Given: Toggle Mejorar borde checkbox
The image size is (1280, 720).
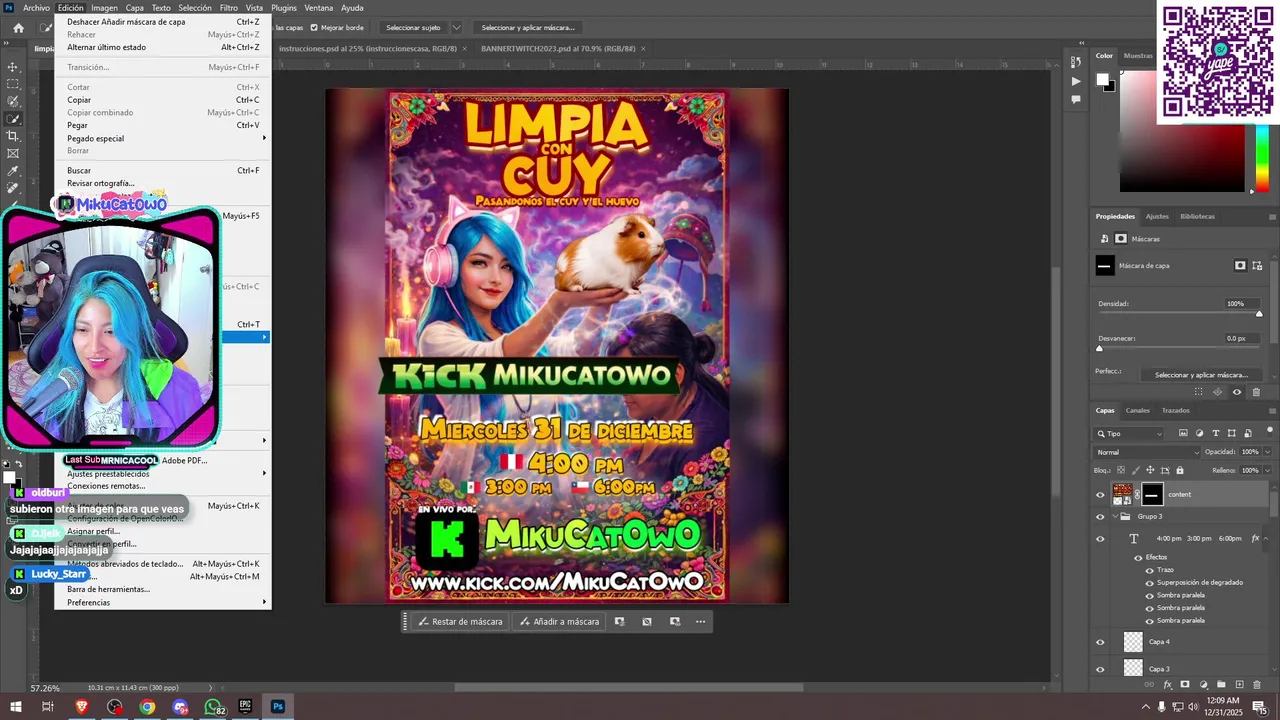Looking at the screenshot, I should (314, 28).
